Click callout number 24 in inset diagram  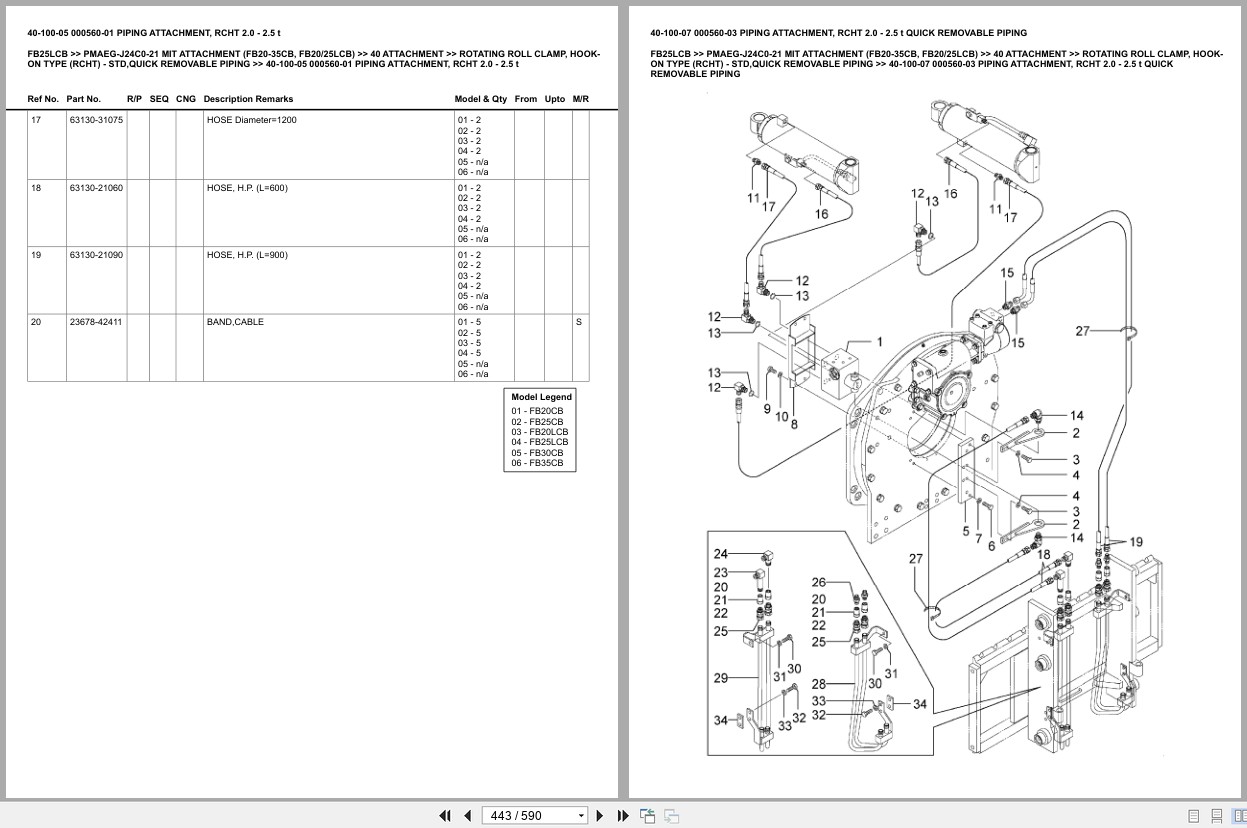coord(721,554)
